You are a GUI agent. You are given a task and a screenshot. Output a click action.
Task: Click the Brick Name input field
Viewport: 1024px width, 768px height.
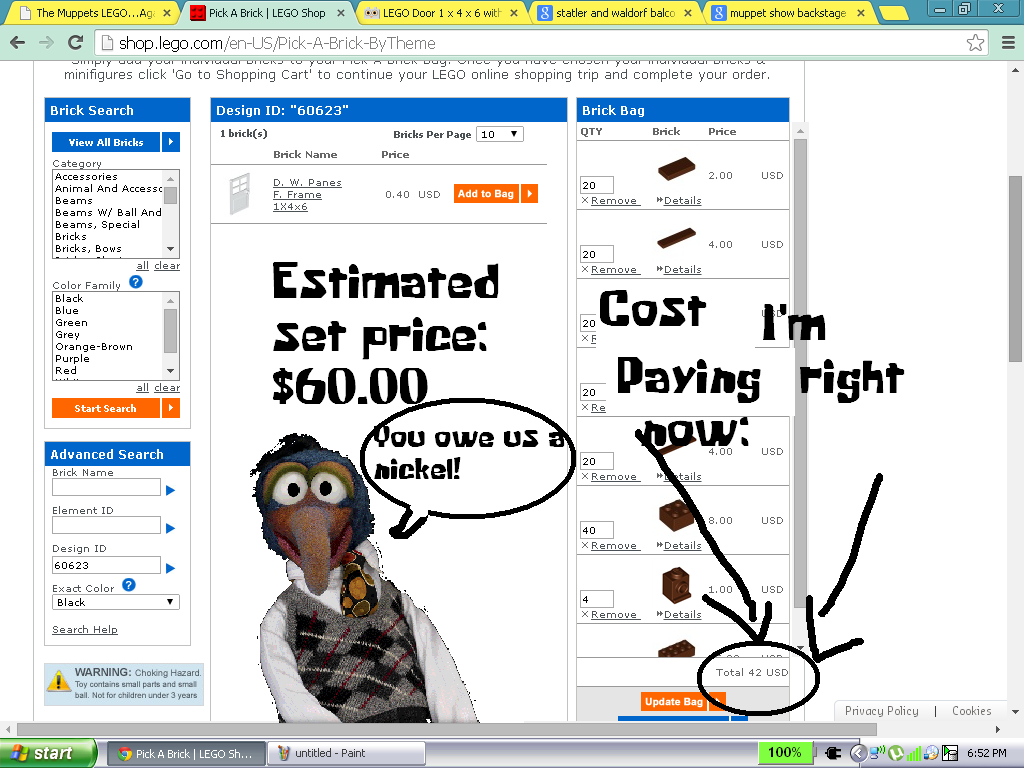(106, 487)
